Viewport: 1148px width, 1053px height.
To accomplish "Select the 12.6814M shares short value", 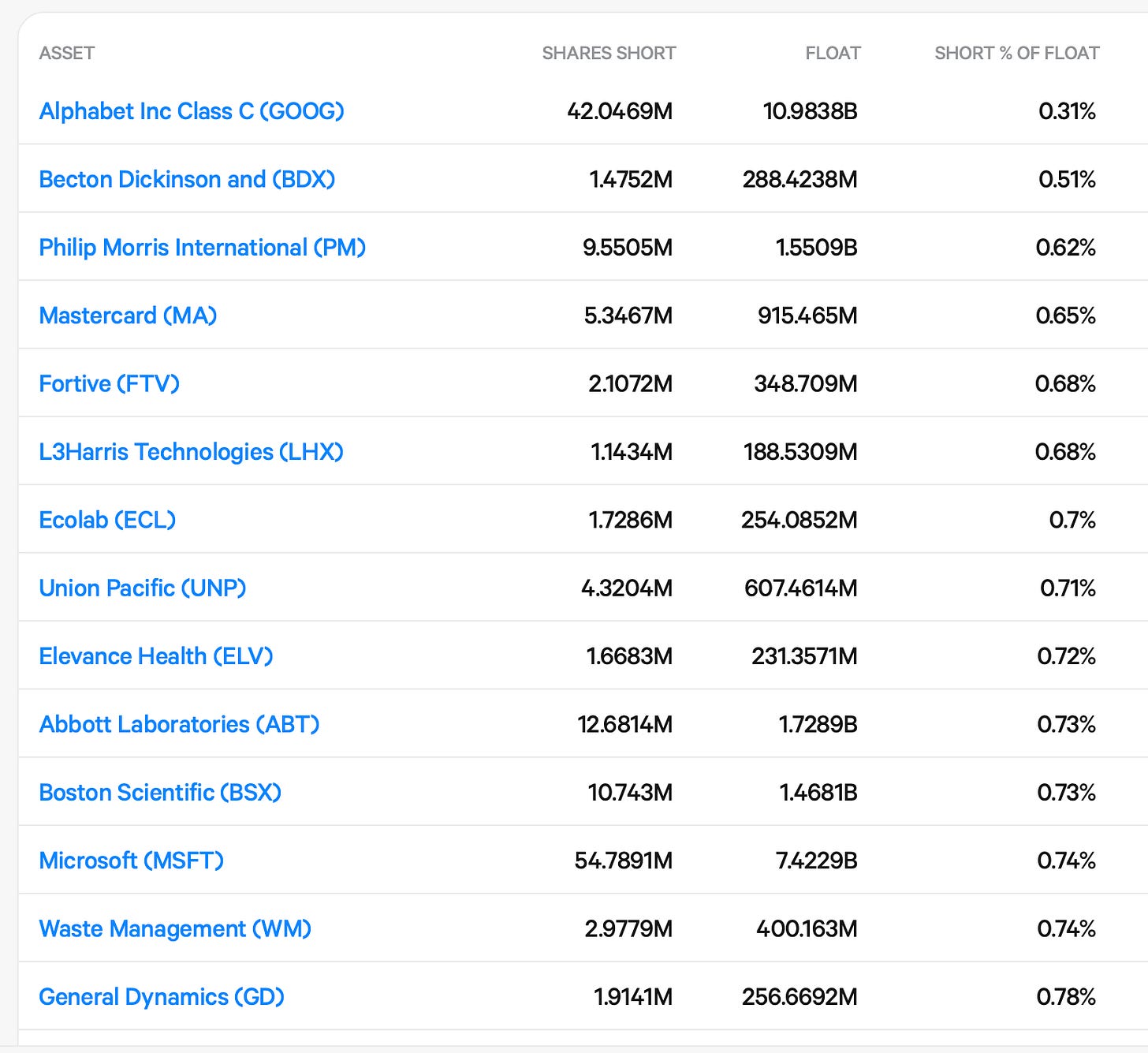I will tap(625, 724).
